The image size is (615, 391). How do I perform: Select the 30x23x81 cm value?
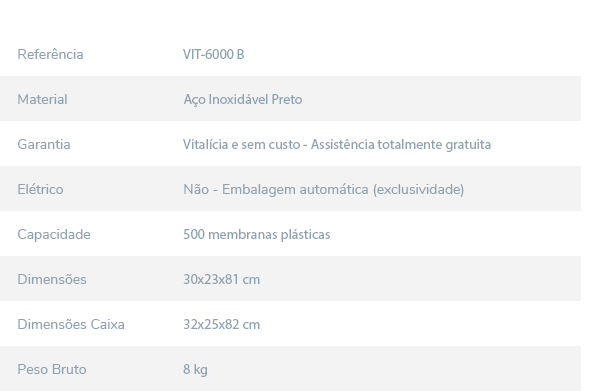click(221, 279)
